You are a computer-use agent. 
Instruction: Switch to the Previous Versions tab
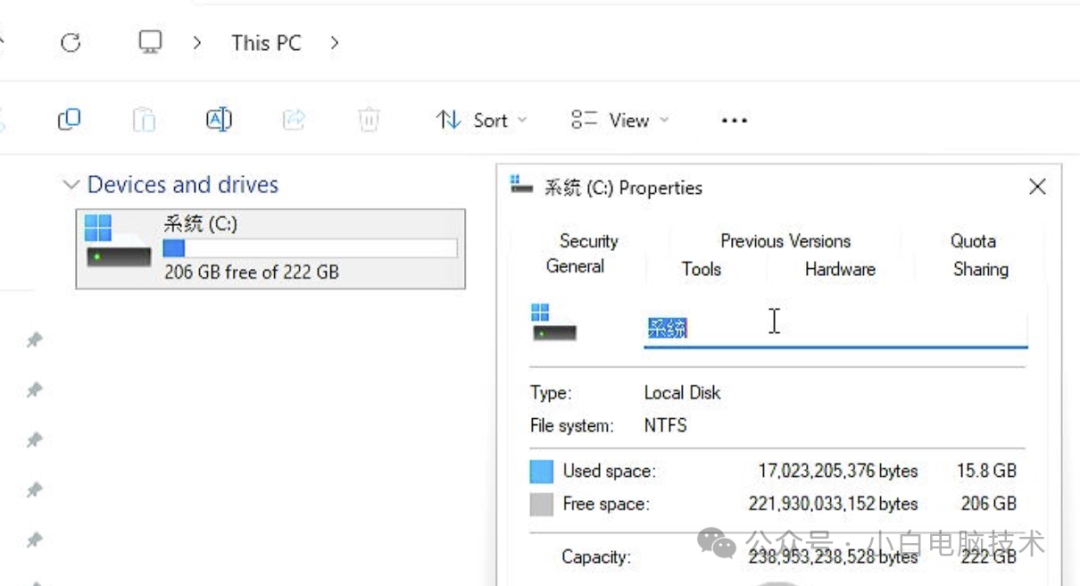point(785,241)
